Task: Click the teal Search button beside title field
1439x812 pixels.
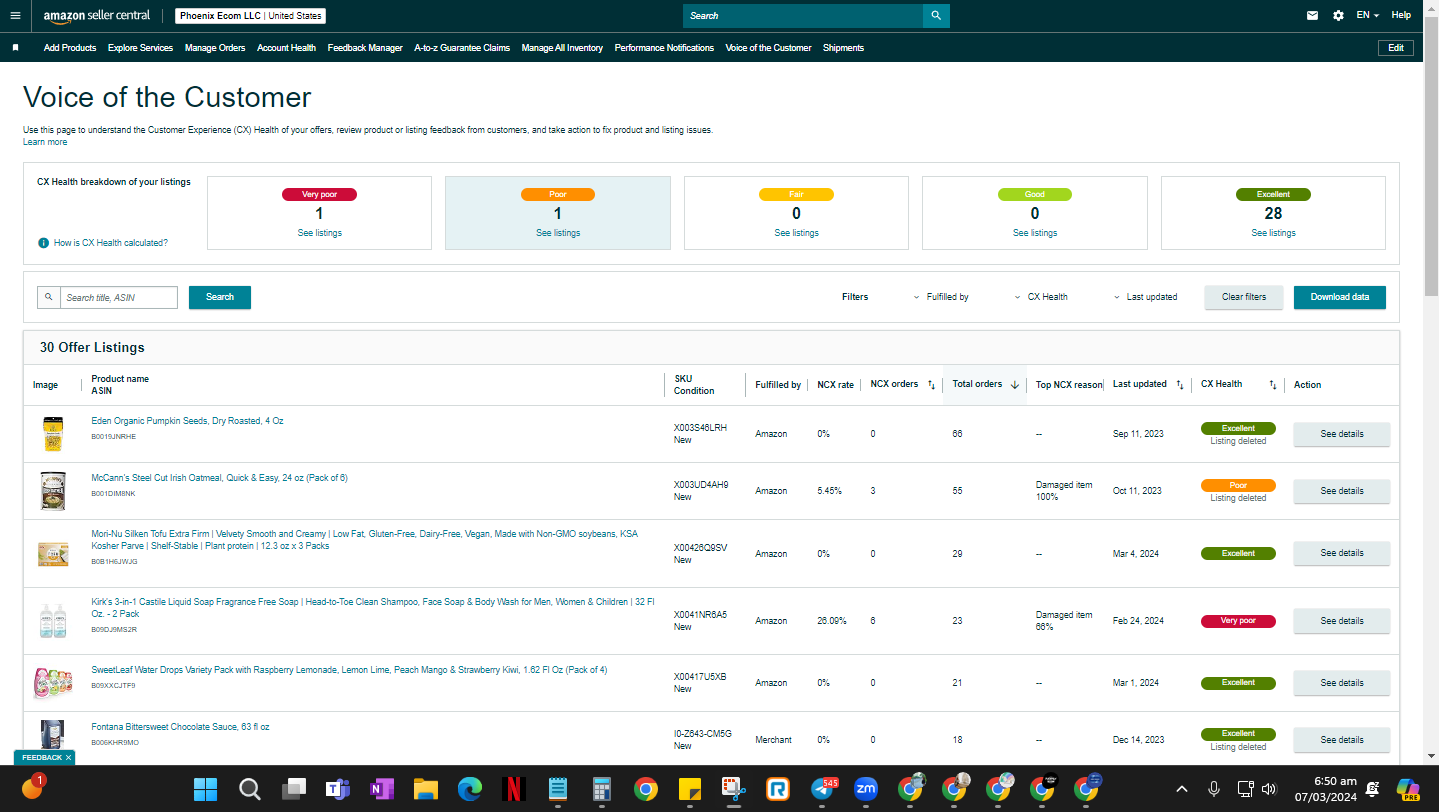Action: coord(220,297)
